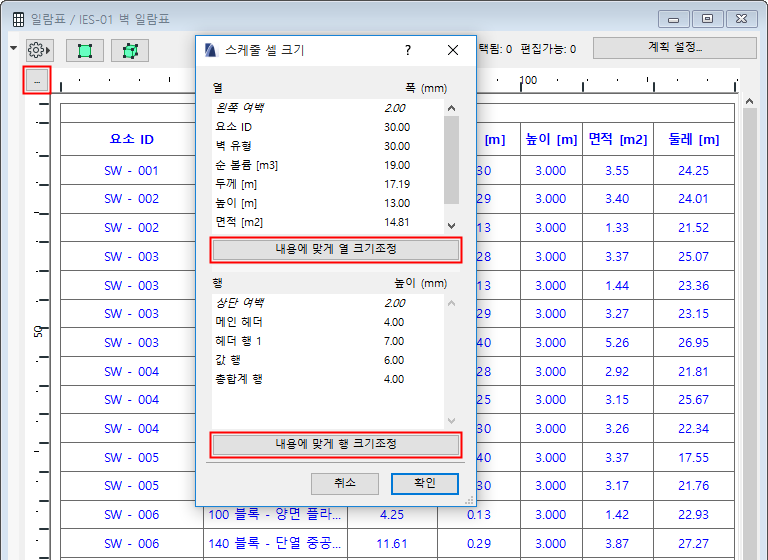The width and height of the screenshot is (768, 560).
Task: Expand the small black arrow left of gear
Action: tap(14, 48)
